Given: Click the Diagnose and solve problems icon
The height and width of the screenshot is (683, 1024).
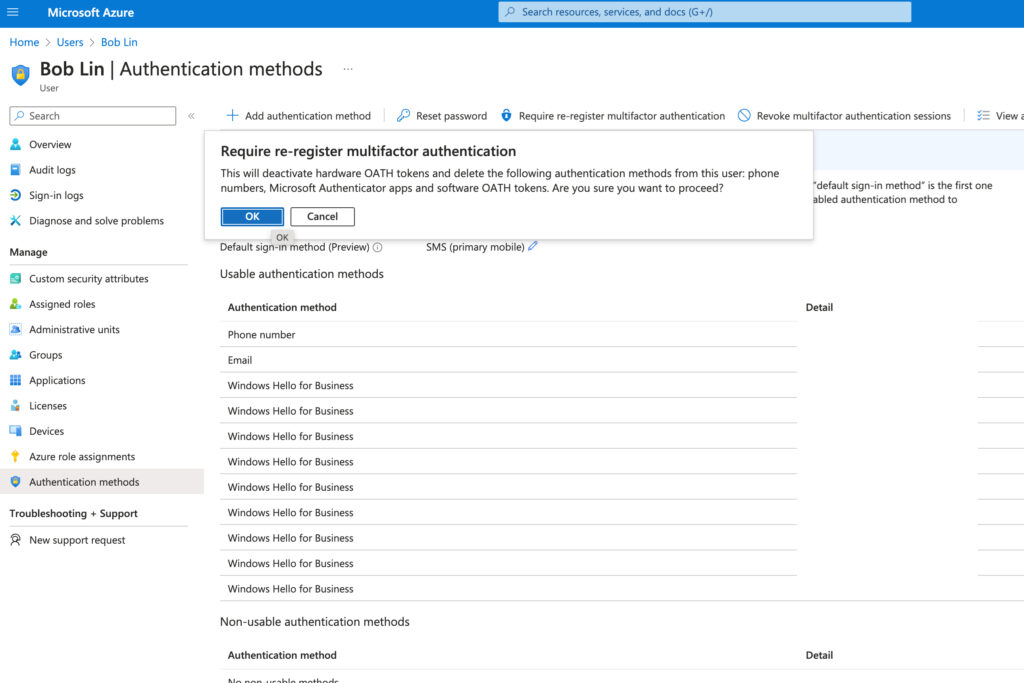Looking at the screenshot, I should pos(16,221).
